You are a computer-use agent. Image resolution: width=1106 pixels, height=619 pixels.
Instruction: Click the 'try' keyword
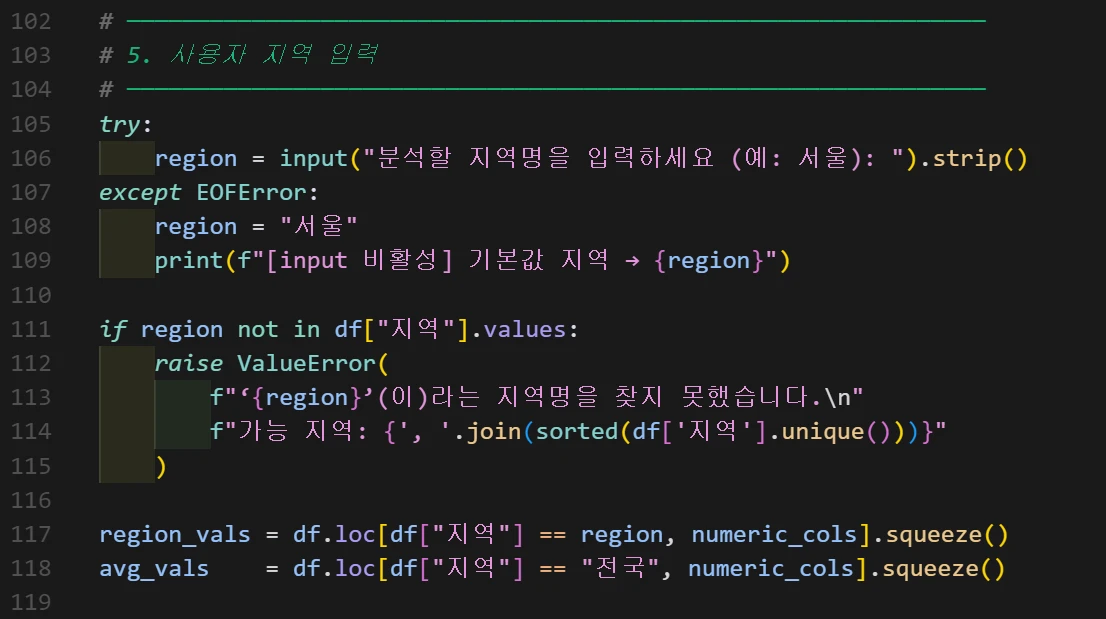click(x=120, y=124)
